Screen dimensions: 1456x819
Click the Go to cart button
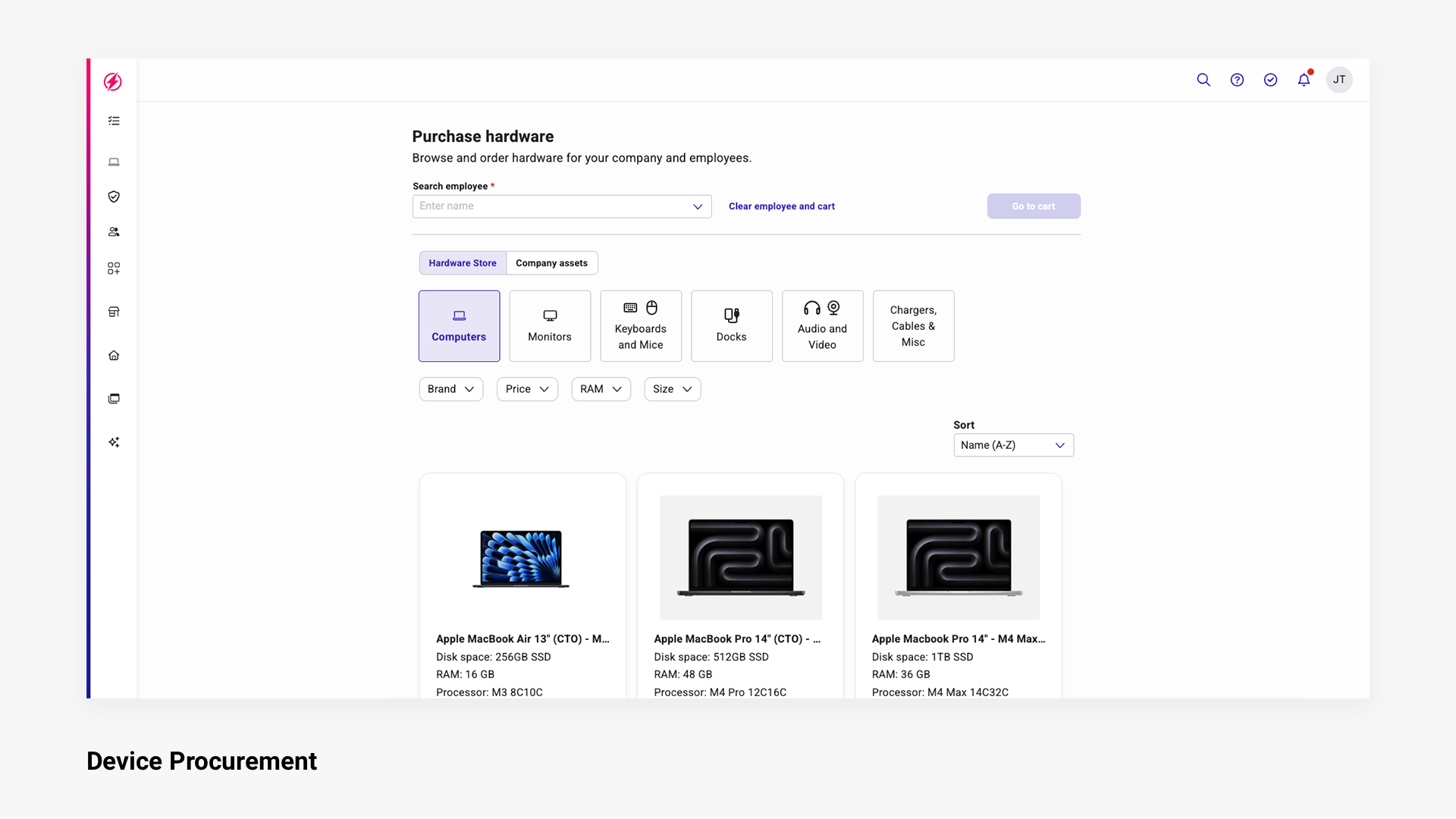(1033, 206)
